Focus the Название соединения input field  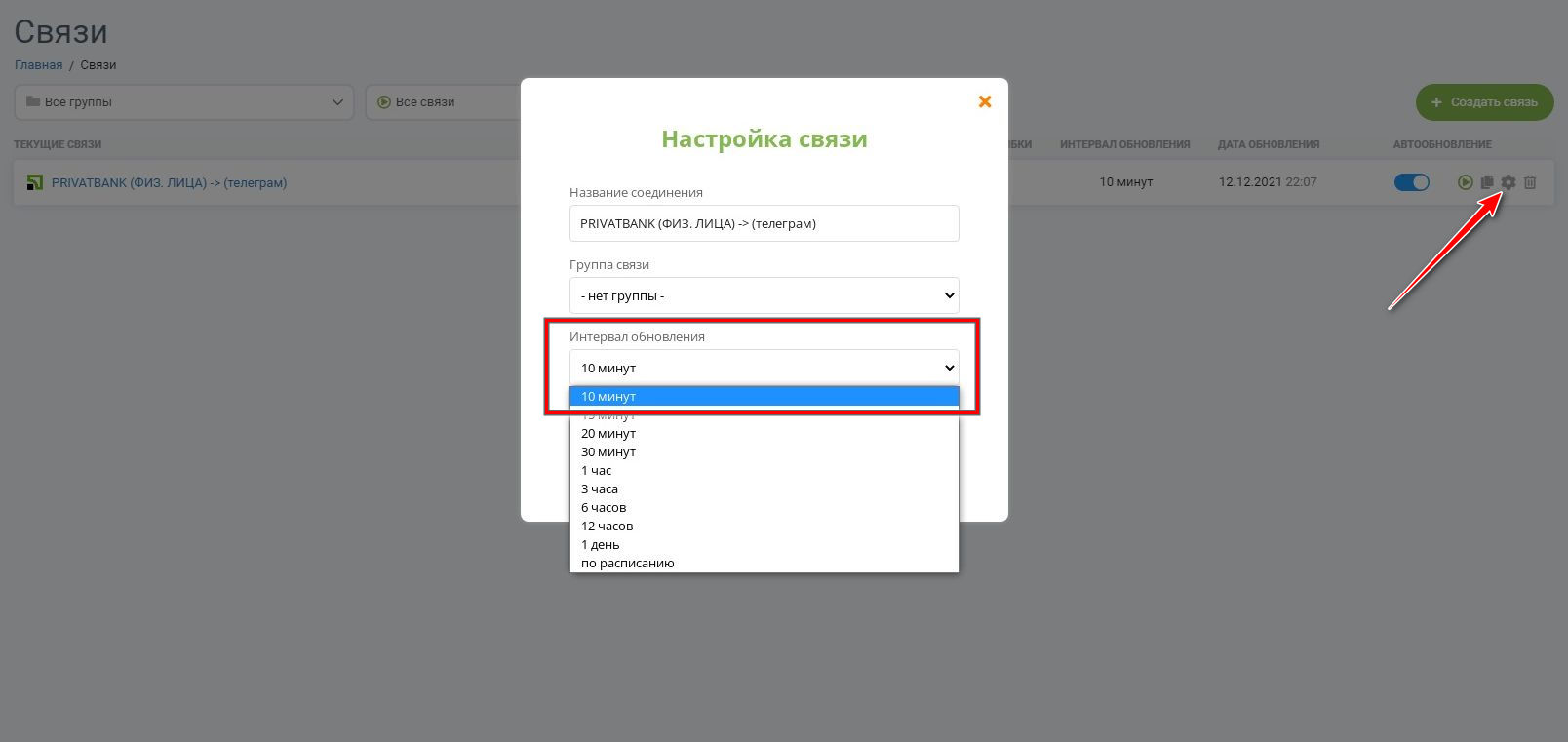[764, 223]
